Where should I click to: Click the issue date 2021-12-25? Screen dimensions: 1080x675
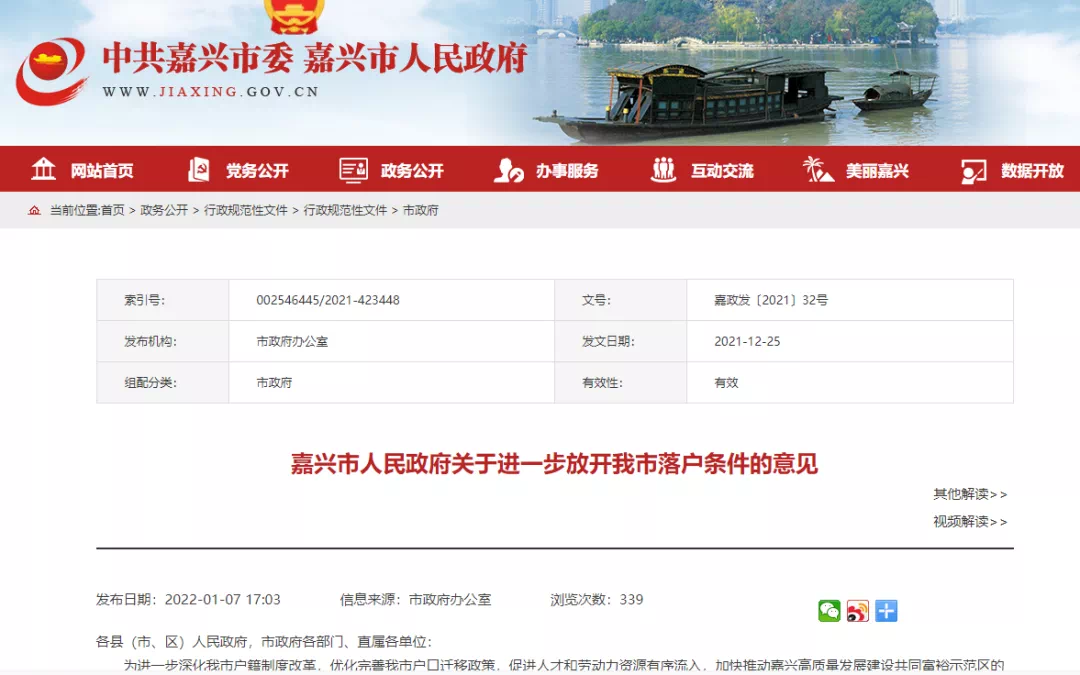coord(747,342)
